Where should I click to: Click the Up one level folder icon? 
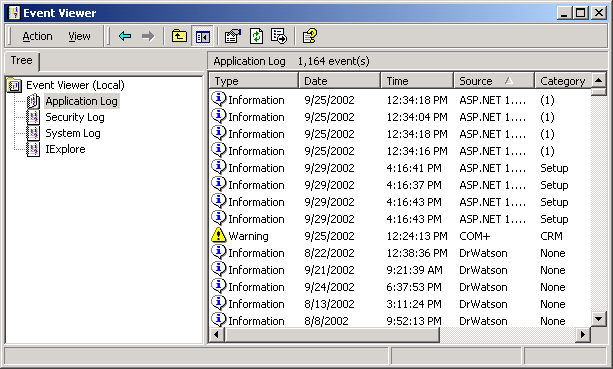(x=179, y=36)
